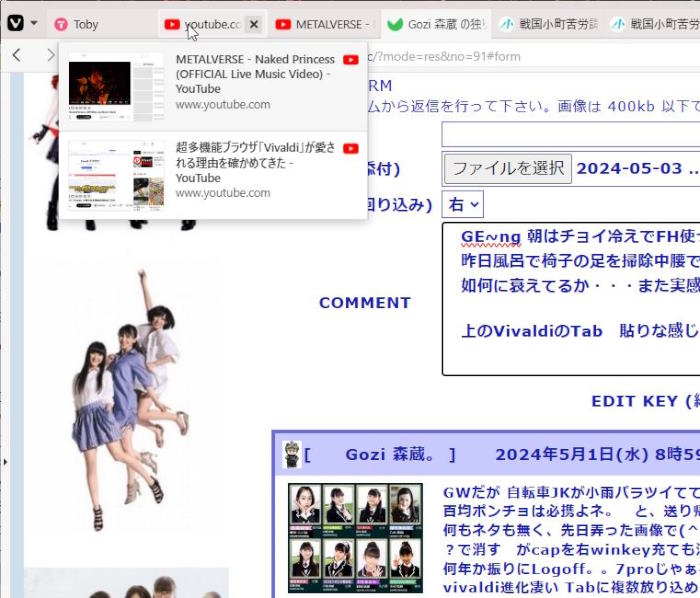Click YouTube icon beside METALVERSE preview title
This screenshot has height=598, width=700.
click(350, 60)
